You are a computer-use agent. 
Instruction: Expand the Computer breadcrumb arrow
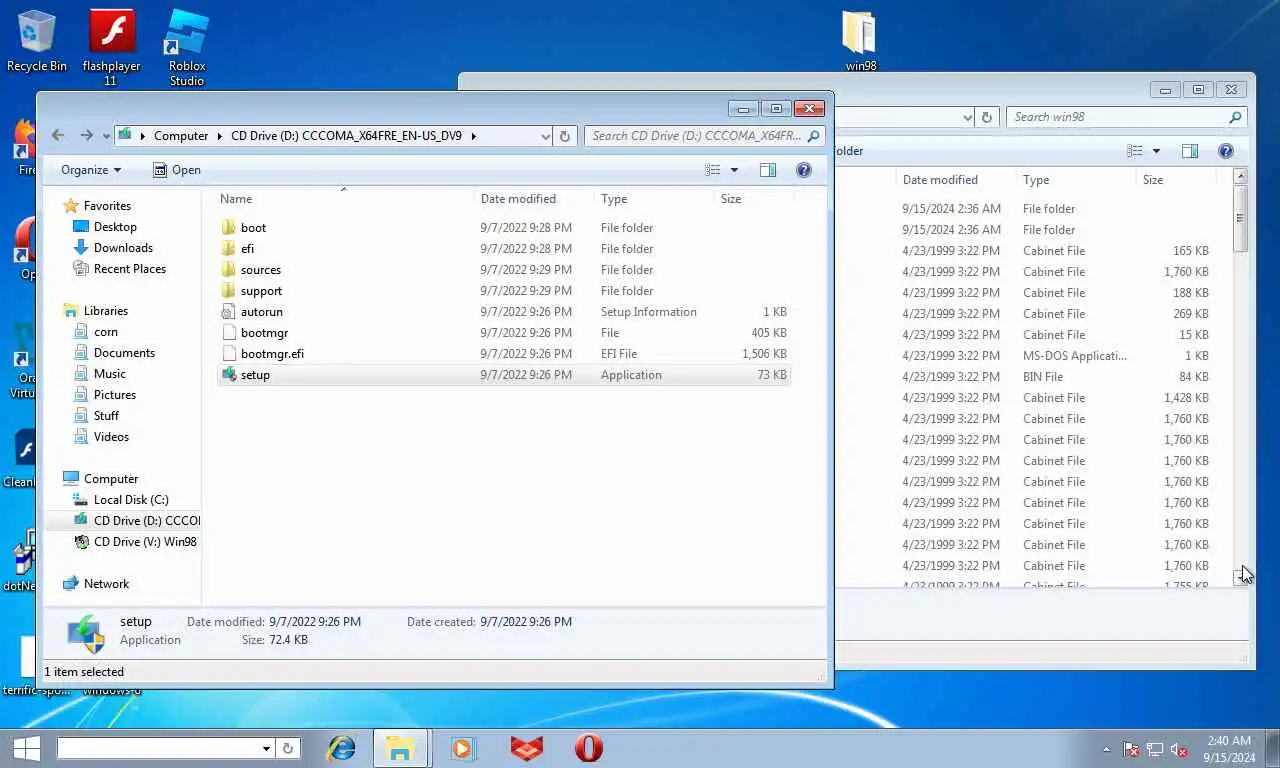click(x=219, y=136)
